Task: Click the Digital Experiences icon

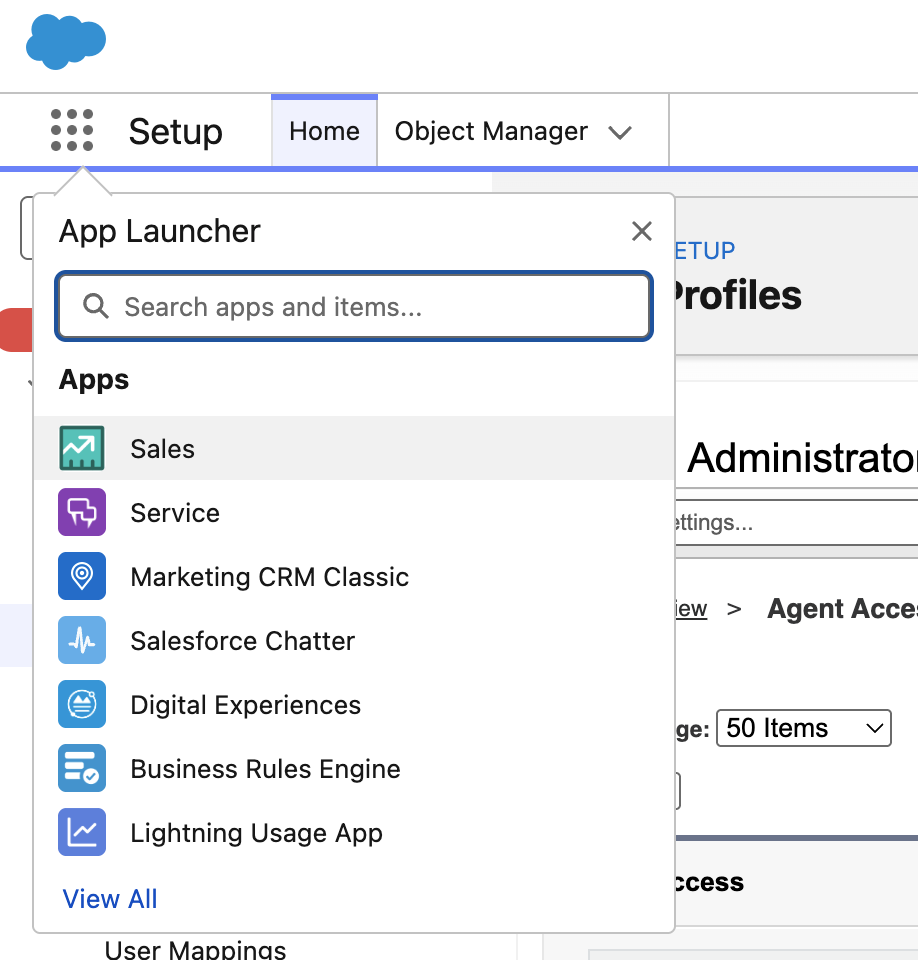Action: pos(81,704)
